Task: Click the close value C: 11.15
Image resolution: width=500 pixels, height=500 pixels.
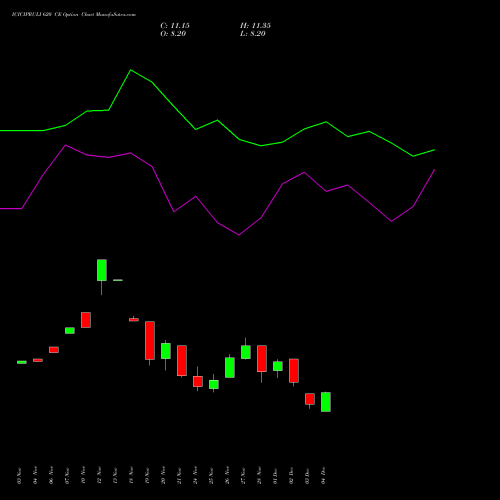Action: (x=175, y=26)
